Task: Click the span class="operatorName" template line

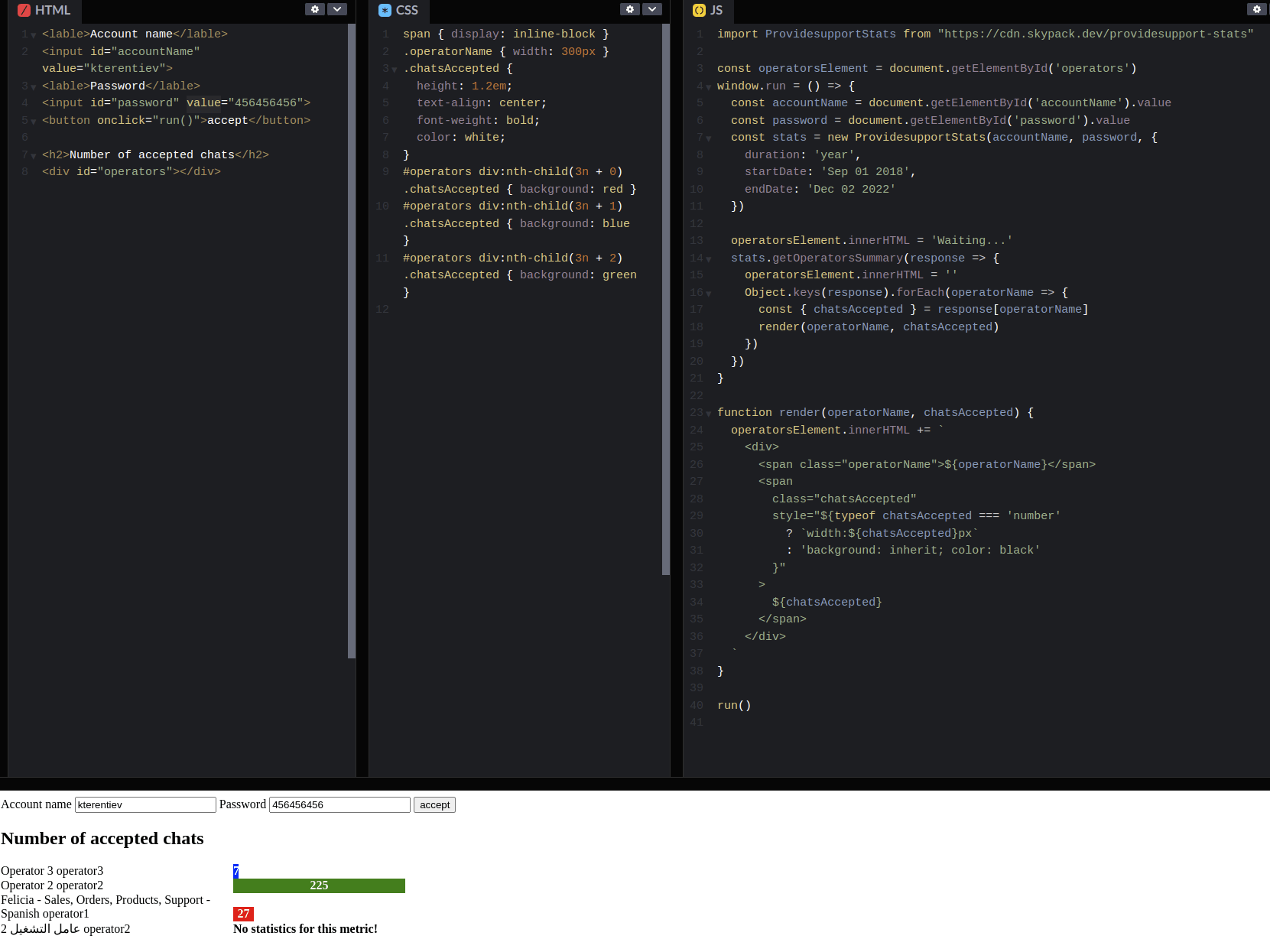Action: (x=927, y=464)
